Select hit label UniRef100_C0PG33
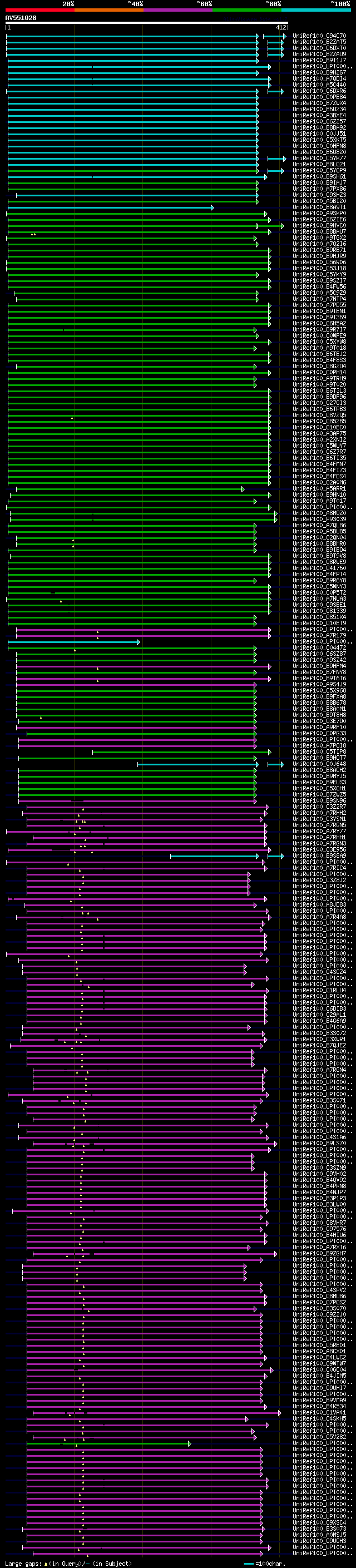The image size is (356, 1568). [319, 734]
